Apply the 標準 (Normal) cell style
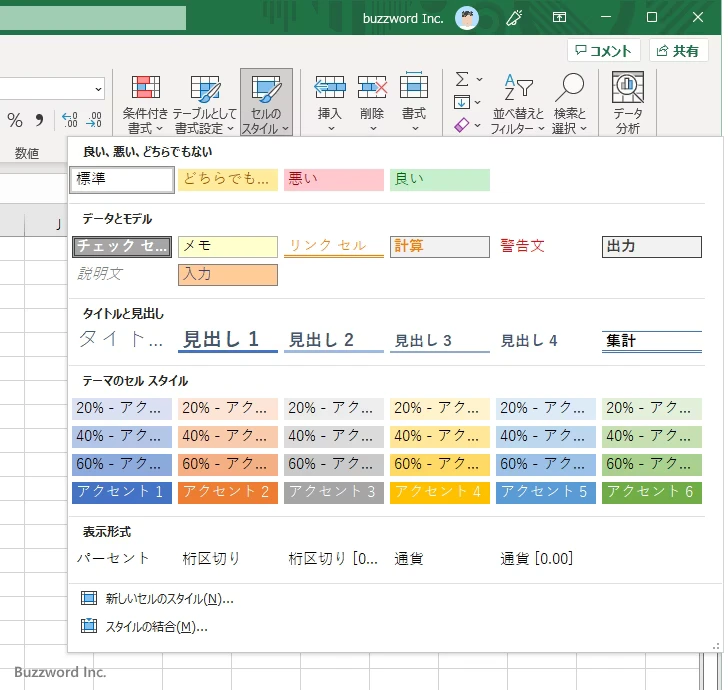The height and width of the screenshot is (690, 728). pyautogui.click(x=122, y=180)
